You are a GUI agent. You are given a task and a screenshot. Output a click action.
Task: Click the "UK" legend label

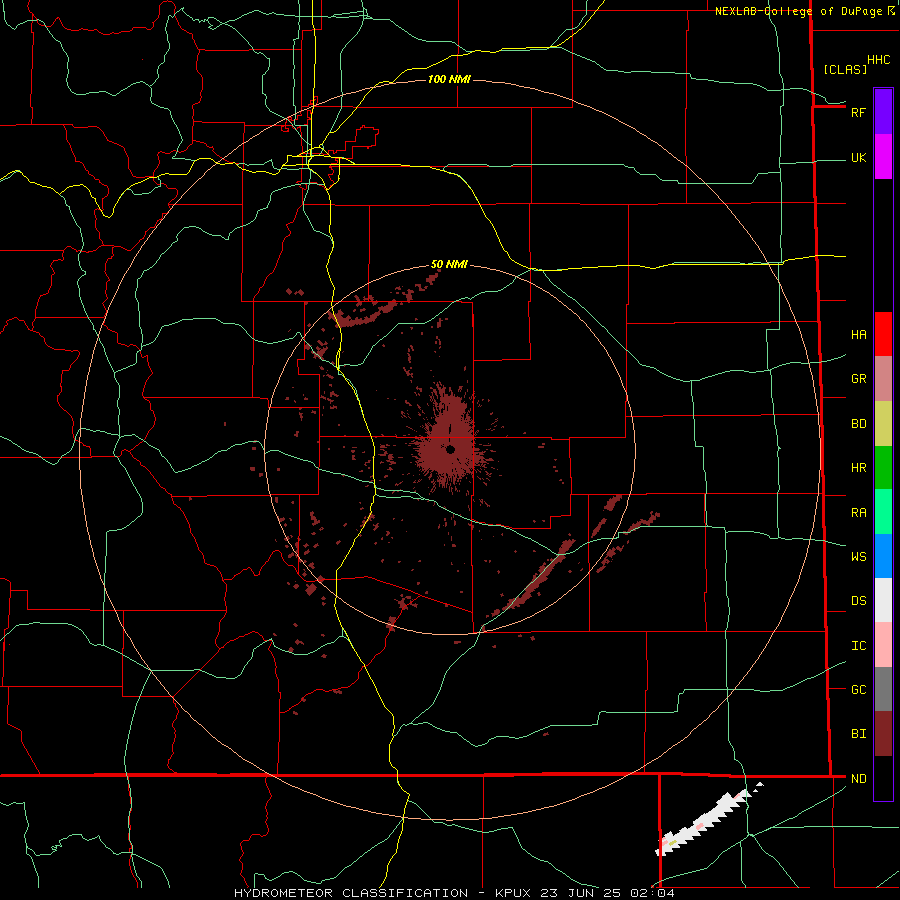[x=858, y=157]
